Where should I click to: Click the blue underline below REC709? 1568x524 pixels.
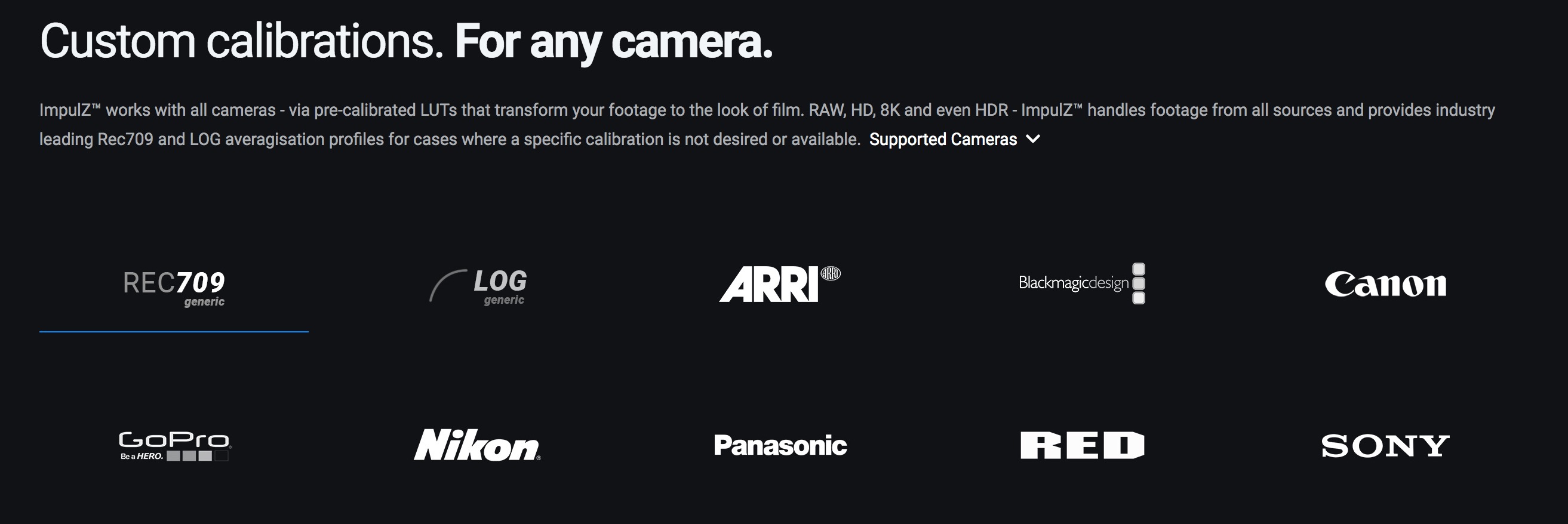pos(174,332)
